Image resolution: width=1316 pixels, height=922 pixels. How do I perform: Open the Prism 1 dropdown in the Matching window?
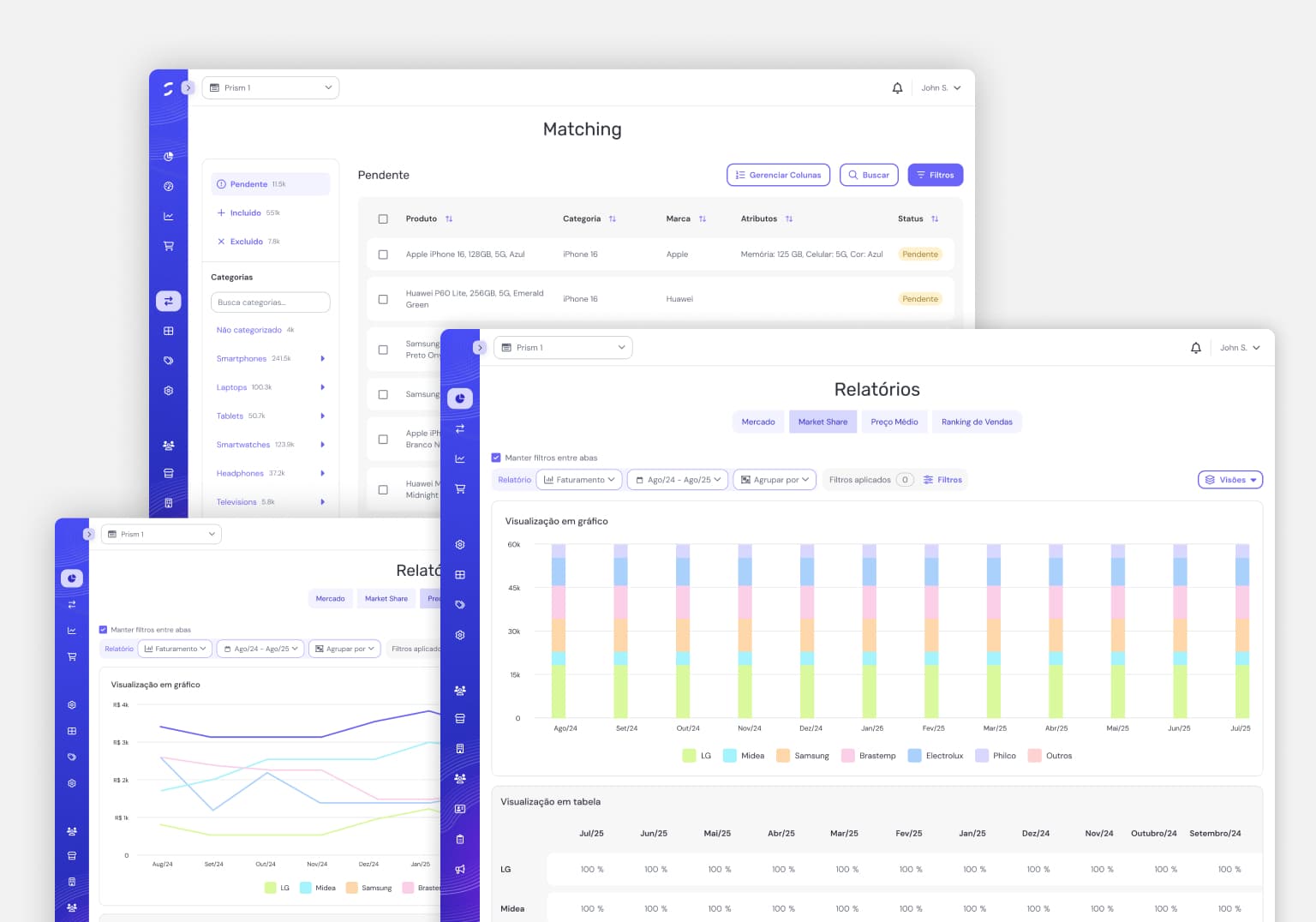[x=271, y=88]
